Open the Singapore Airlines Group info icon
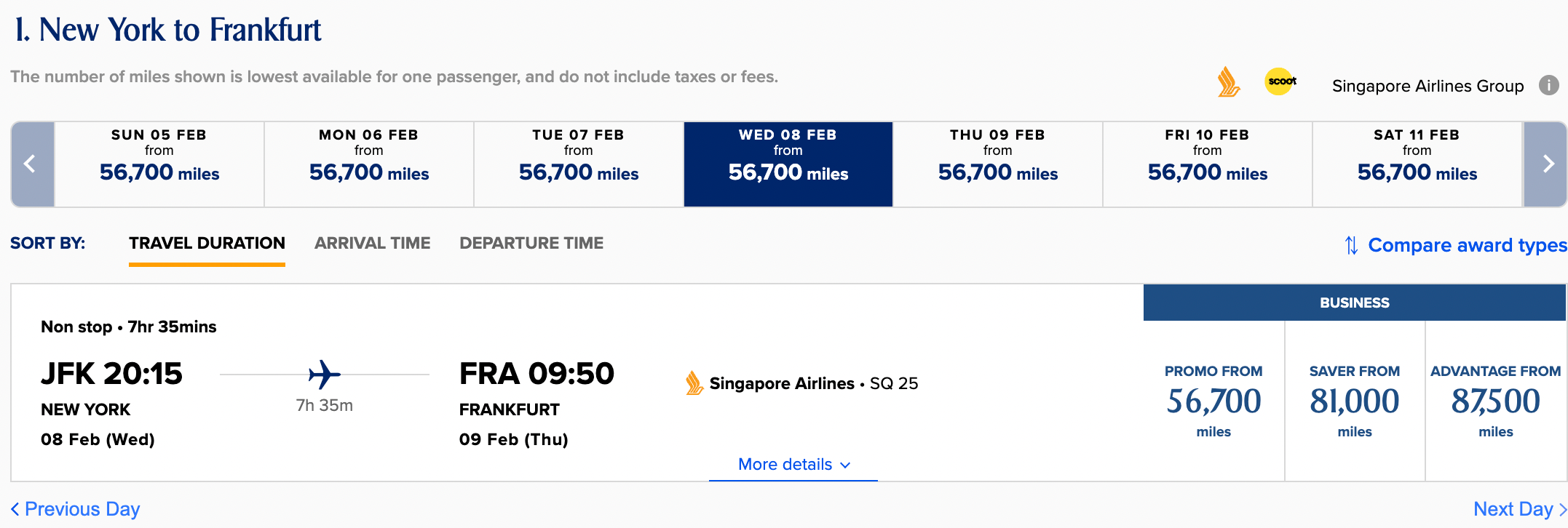The image size is (1568, 528). 1548,85
